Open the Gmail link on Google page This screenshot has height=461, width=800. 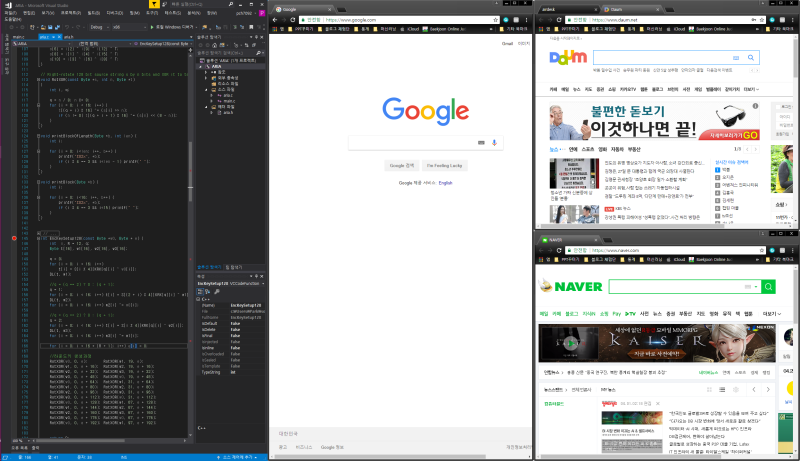click(x=507, y=44)
